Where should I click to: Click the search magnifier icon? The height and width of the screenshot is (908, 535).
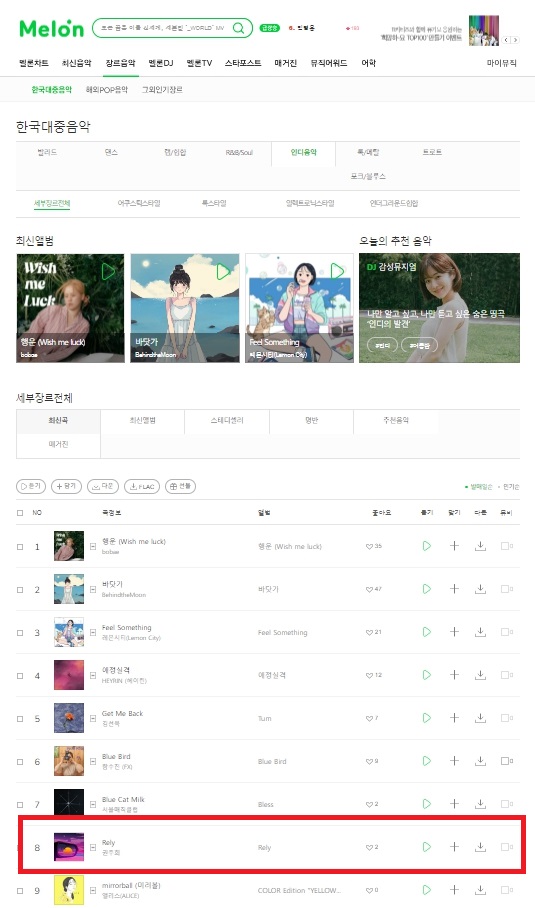pos(239,28)
